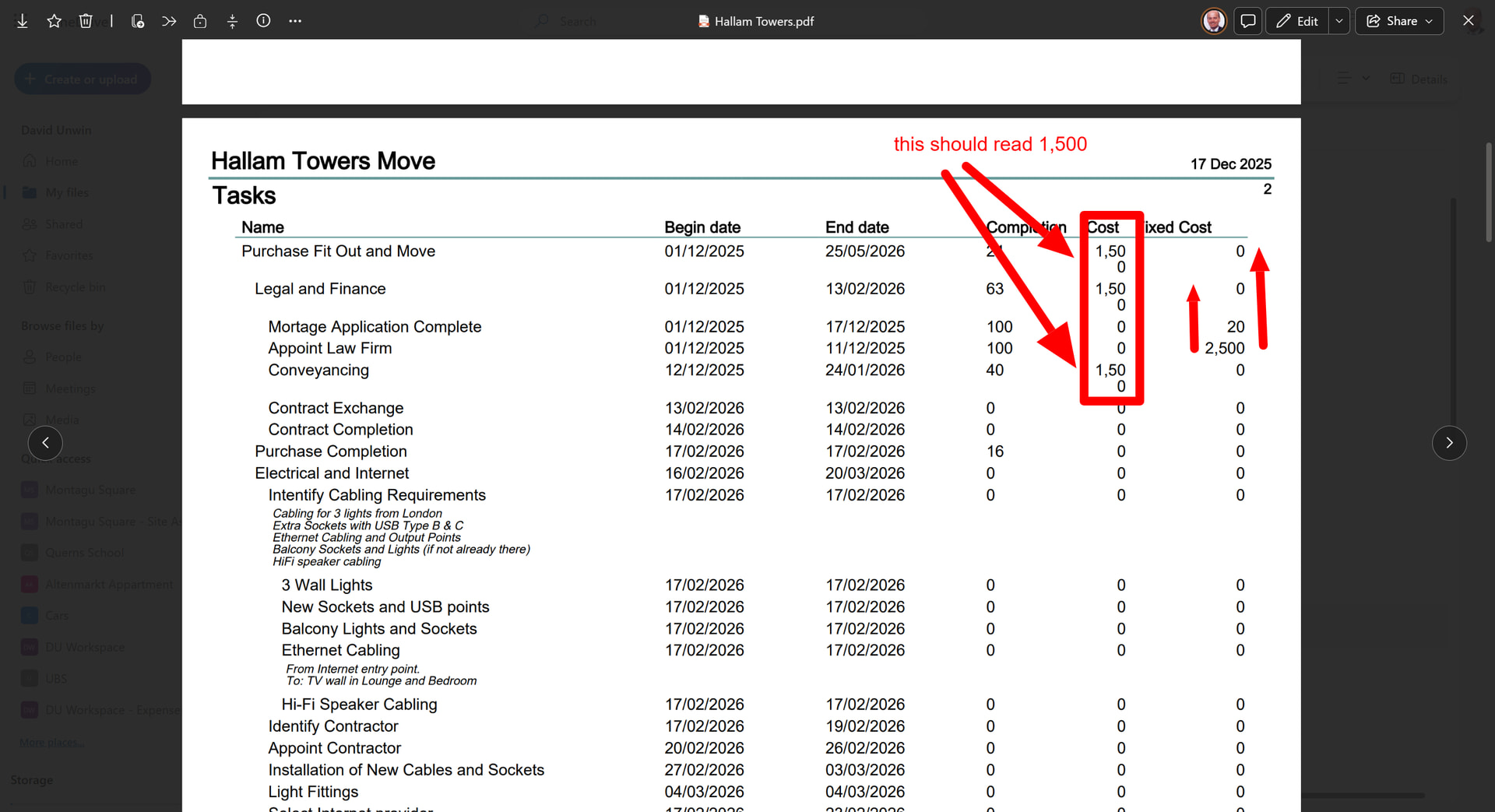Viewport: 1495px width, 812px height.
Task: Click the Hallam Towers.pdf file title
Action: [x=763, y=21]
